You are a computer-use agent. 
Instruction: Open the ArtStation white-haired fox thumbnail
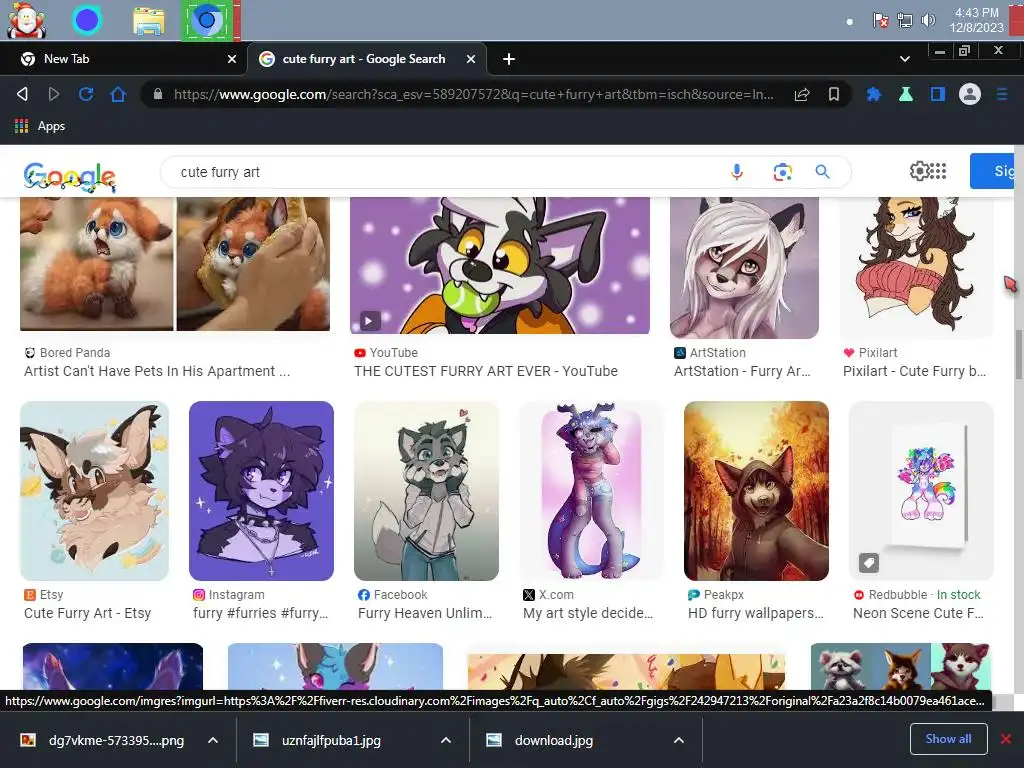pyautogui.click(x=744, y=267)
